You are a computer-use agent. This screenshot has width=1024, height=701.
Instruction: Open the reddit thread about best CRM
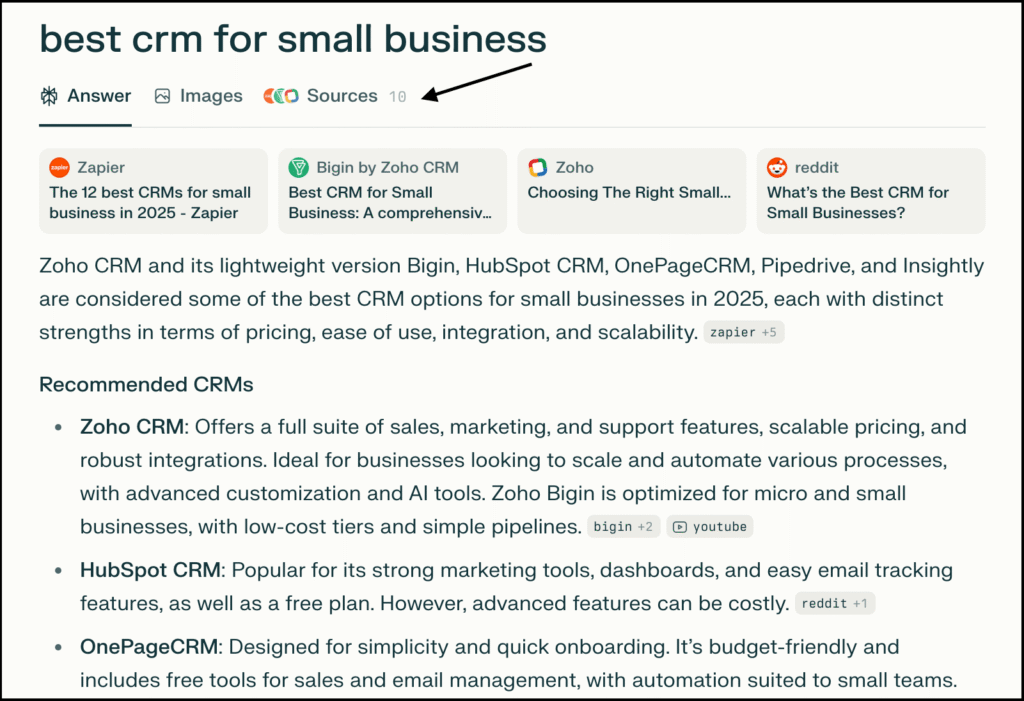(x=870, y=190)
